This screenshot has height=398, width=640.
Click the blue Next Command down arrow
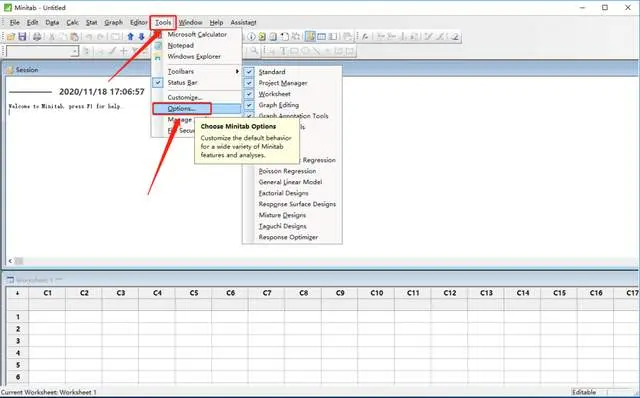click(141, 37)
